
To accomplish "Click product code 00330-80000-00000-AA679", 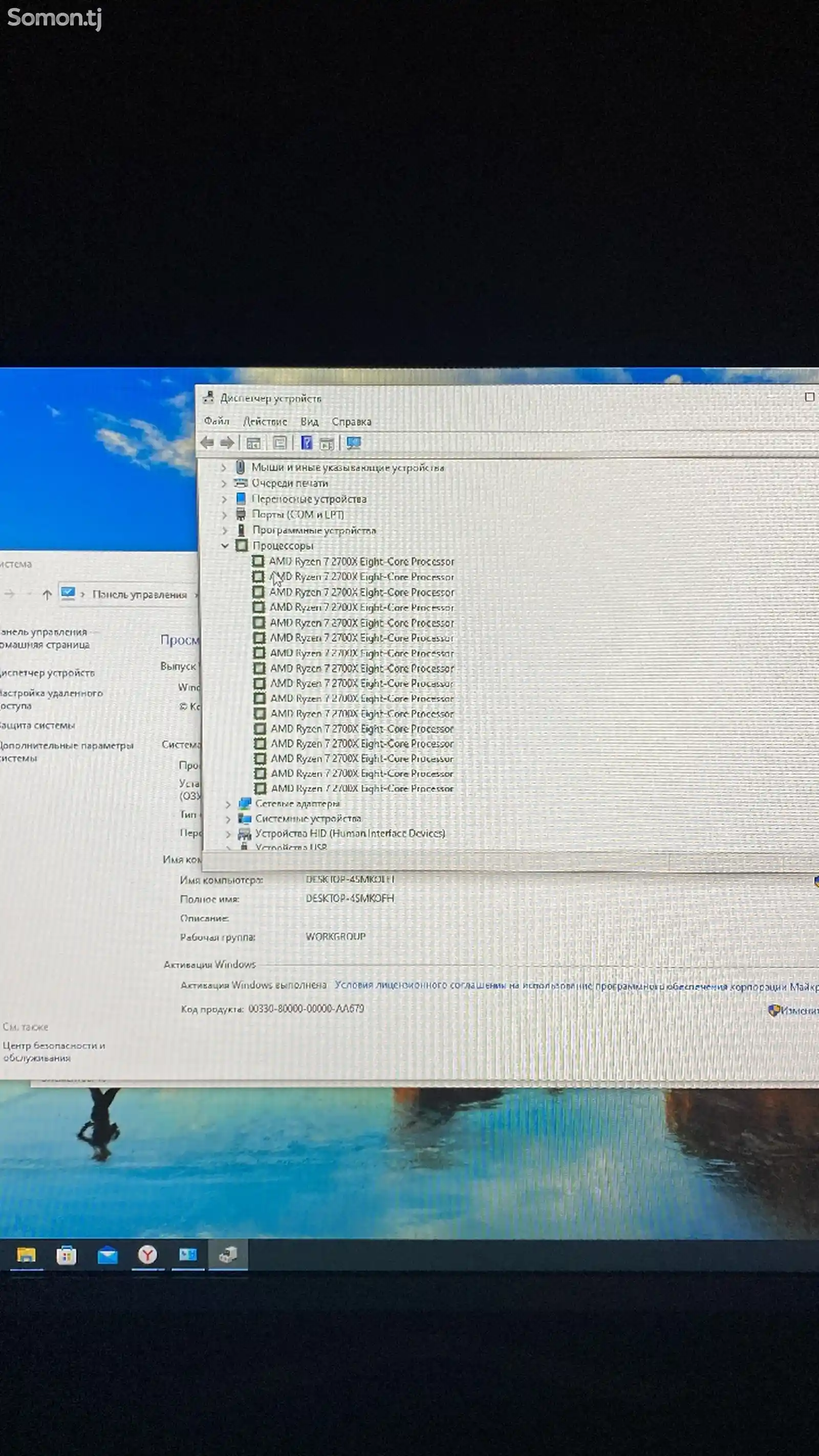I will pyautogui.click(x=306, y=1009).
